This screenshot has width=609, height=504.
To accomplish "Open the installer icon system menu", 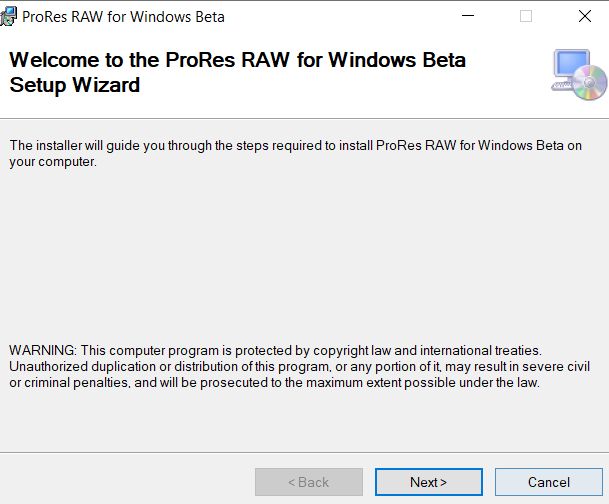I will pos(8,17).
